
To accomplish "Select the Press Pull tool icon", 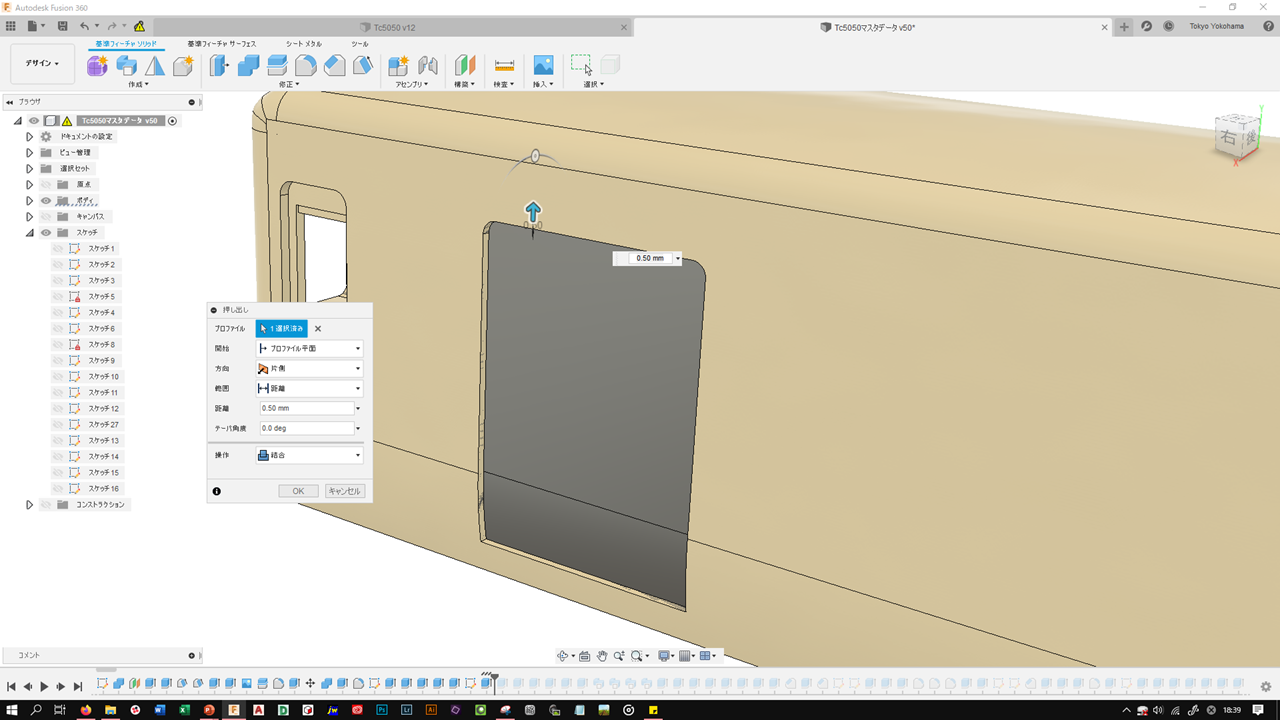I will pos(220,66).
